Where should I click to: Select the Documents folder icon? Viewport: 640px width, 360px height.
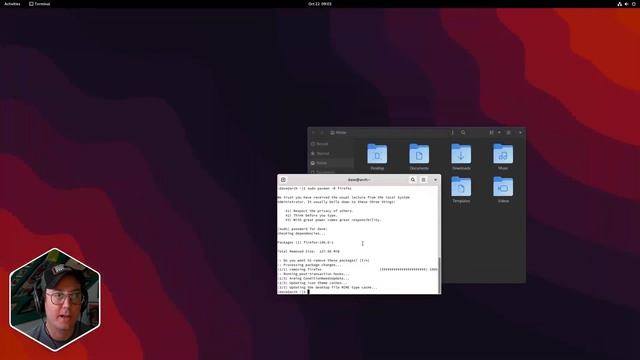[x=419, y=154]
